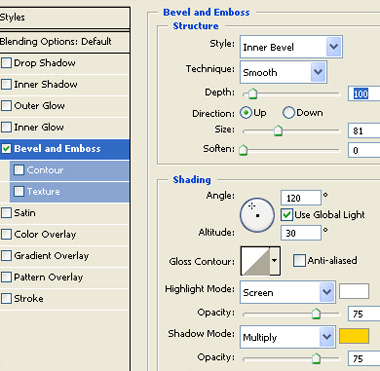
Task: Open the Shadow Mode dropdown showing Multiply
Action: tap(288, 337)
